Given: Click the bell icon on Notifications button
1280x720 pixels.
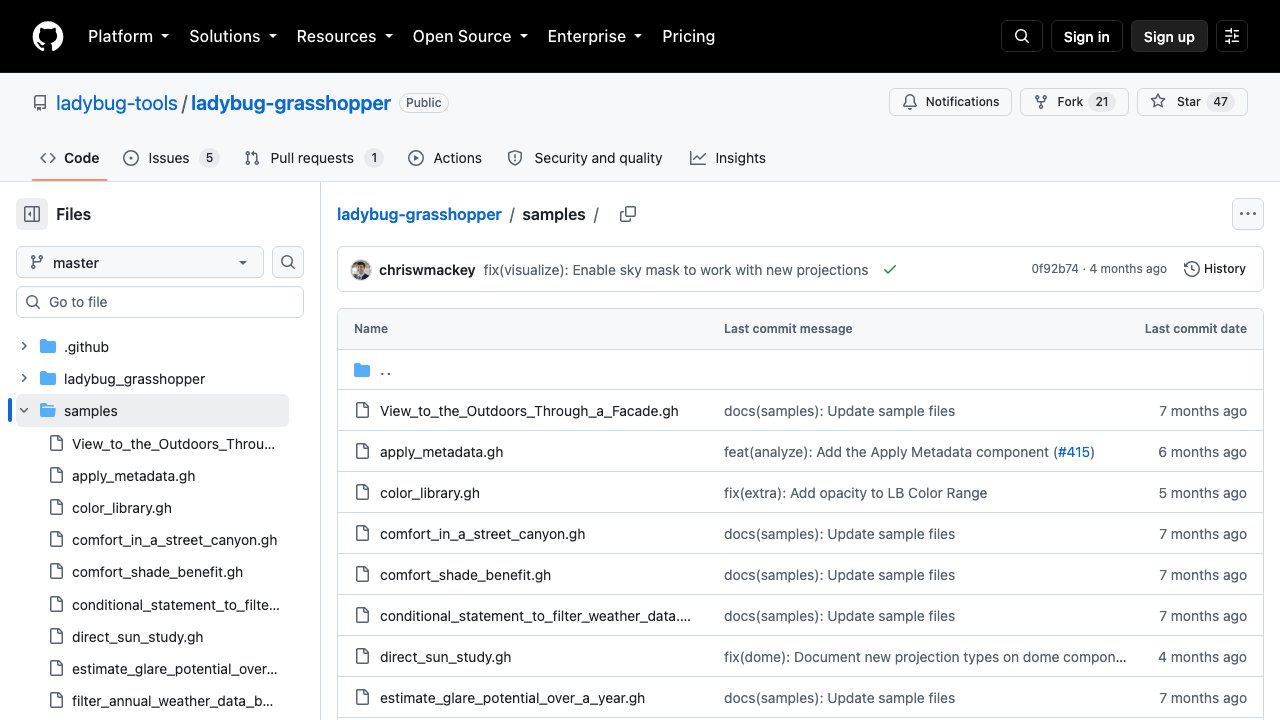Looking at the screenshot, I should pyautogui.click(x=910, y=102).
